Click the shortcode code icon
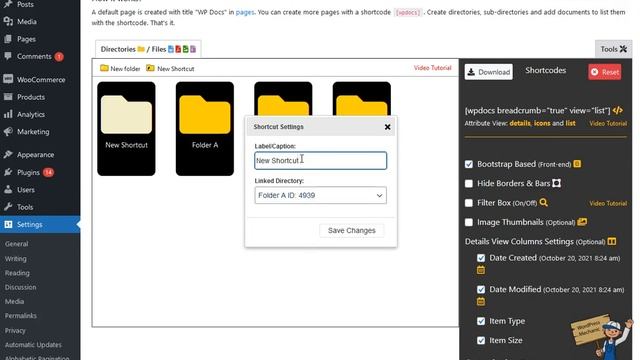This screenshot has height=360, width=640. coord(618,111)
